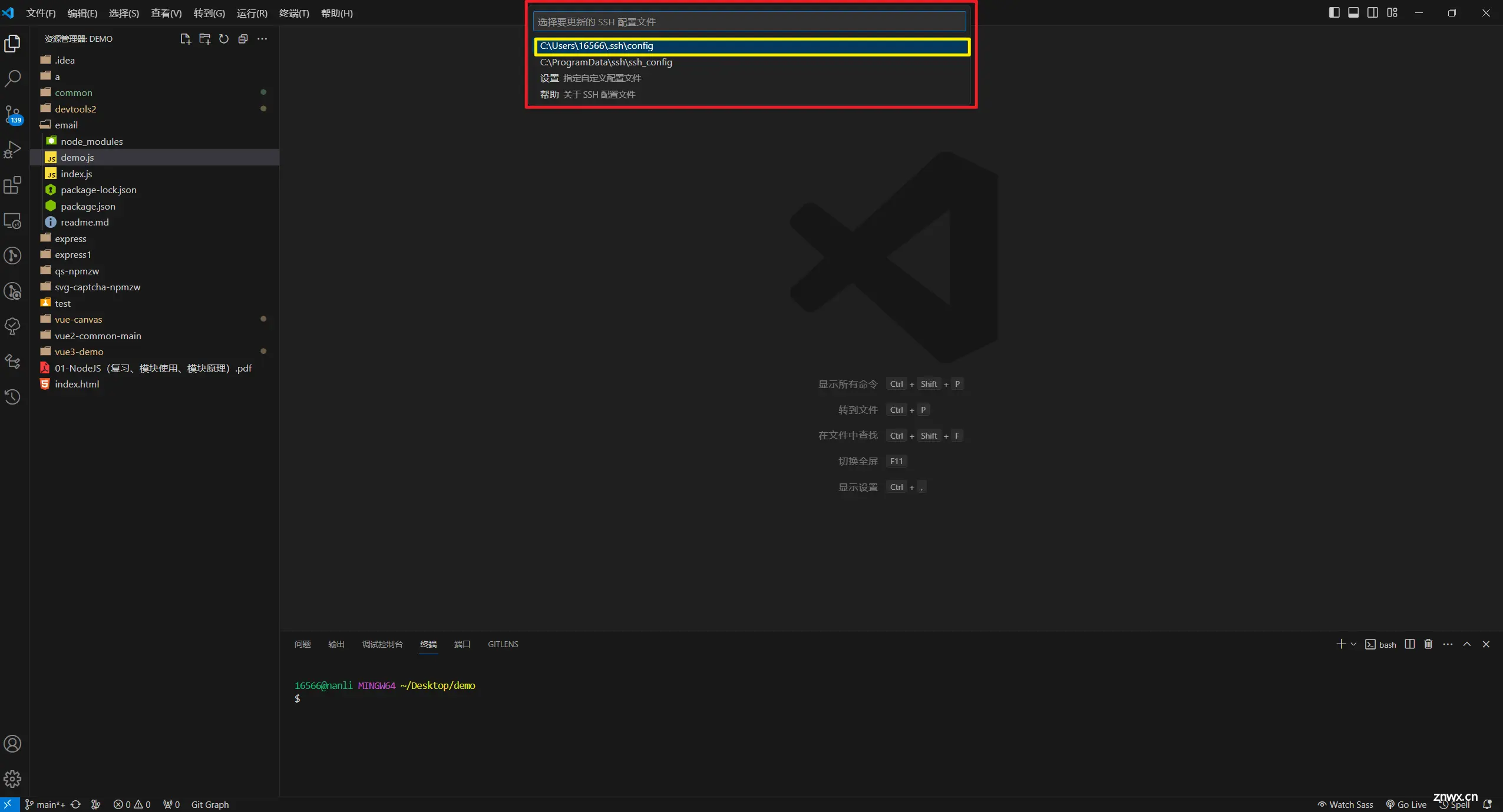Image resolution: width=1503 pixels, height=812 pixels.
Task: Open Source Control view with 139 badge
Action: click(12, 114)
